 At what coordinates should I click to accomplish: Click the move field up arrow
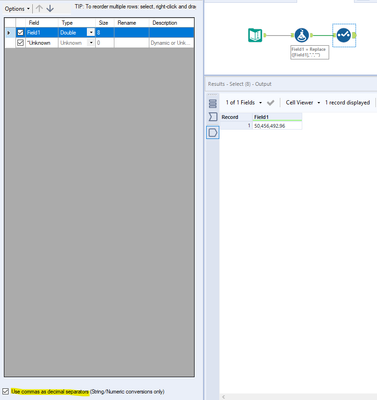(x=39, y=9)
